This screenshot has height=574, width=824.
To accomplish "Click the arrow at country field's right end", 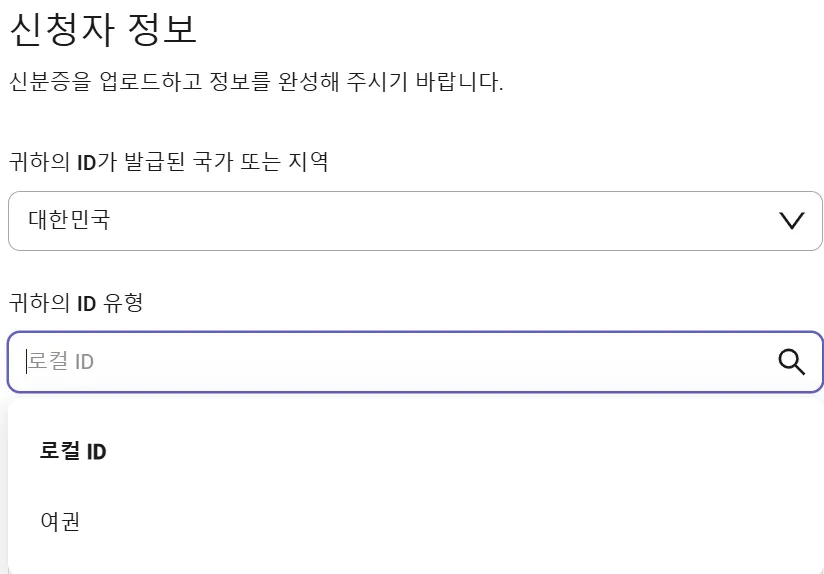I will coord(792,221).
